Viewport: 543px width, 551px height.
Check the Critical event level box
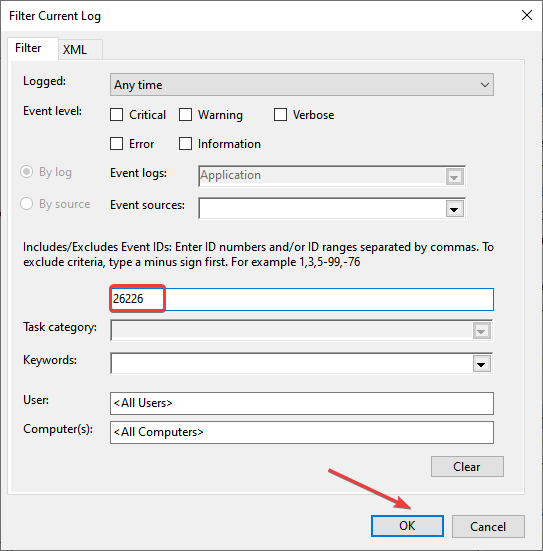(116, 115)
